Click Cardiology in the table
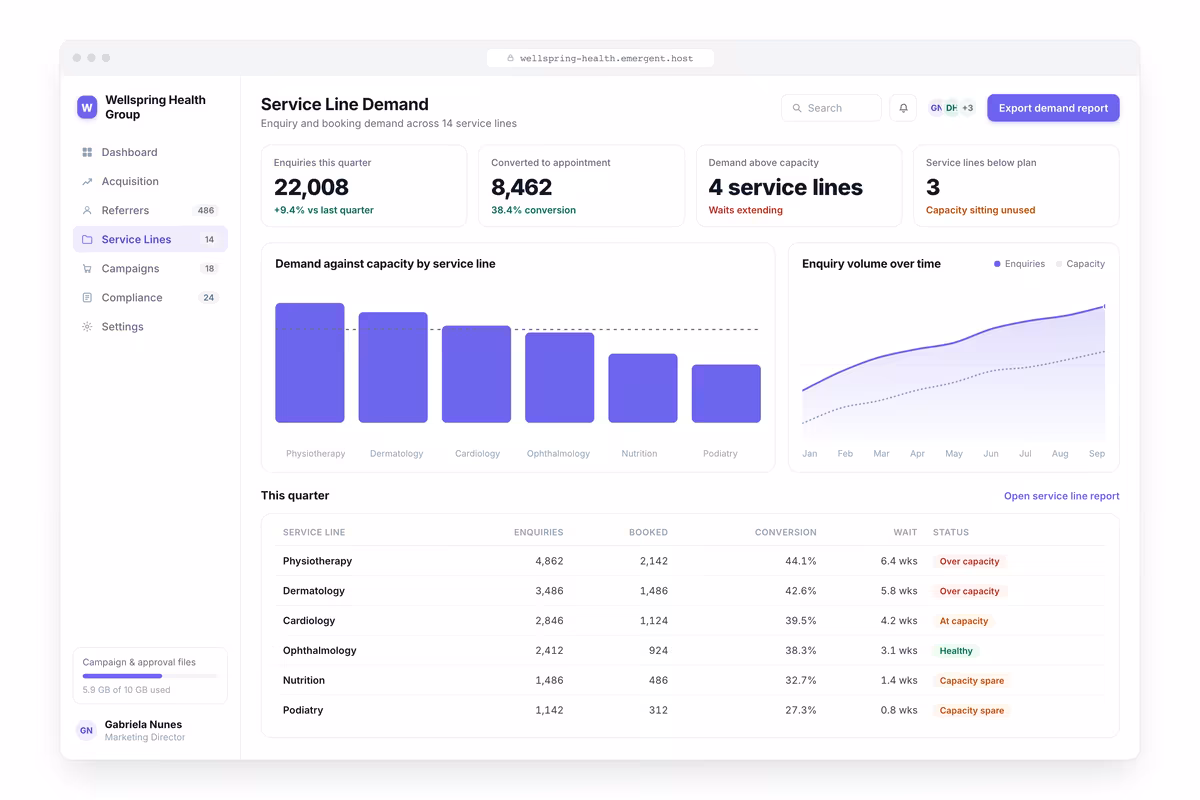 pyautogui.click(x=309, y=621)
